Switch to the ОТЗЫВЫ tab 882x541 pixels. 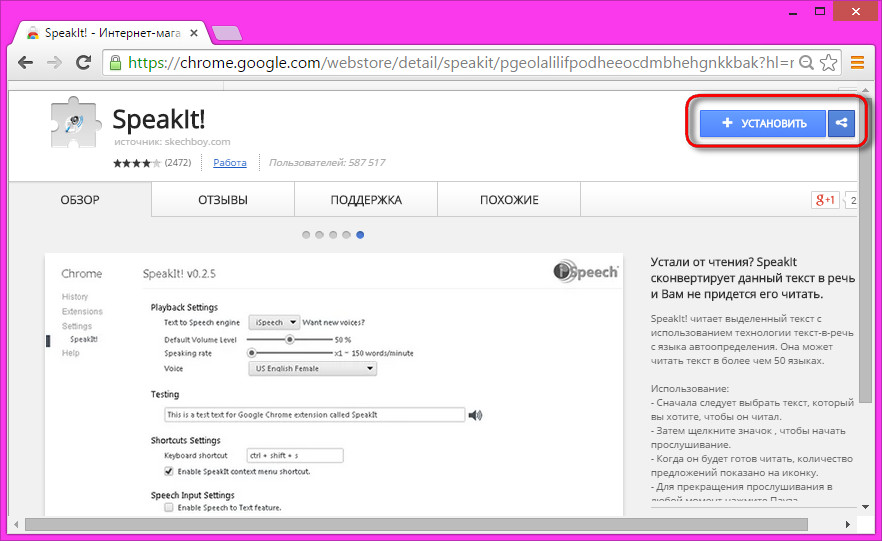pyautogui.click(x=223, y=200)
